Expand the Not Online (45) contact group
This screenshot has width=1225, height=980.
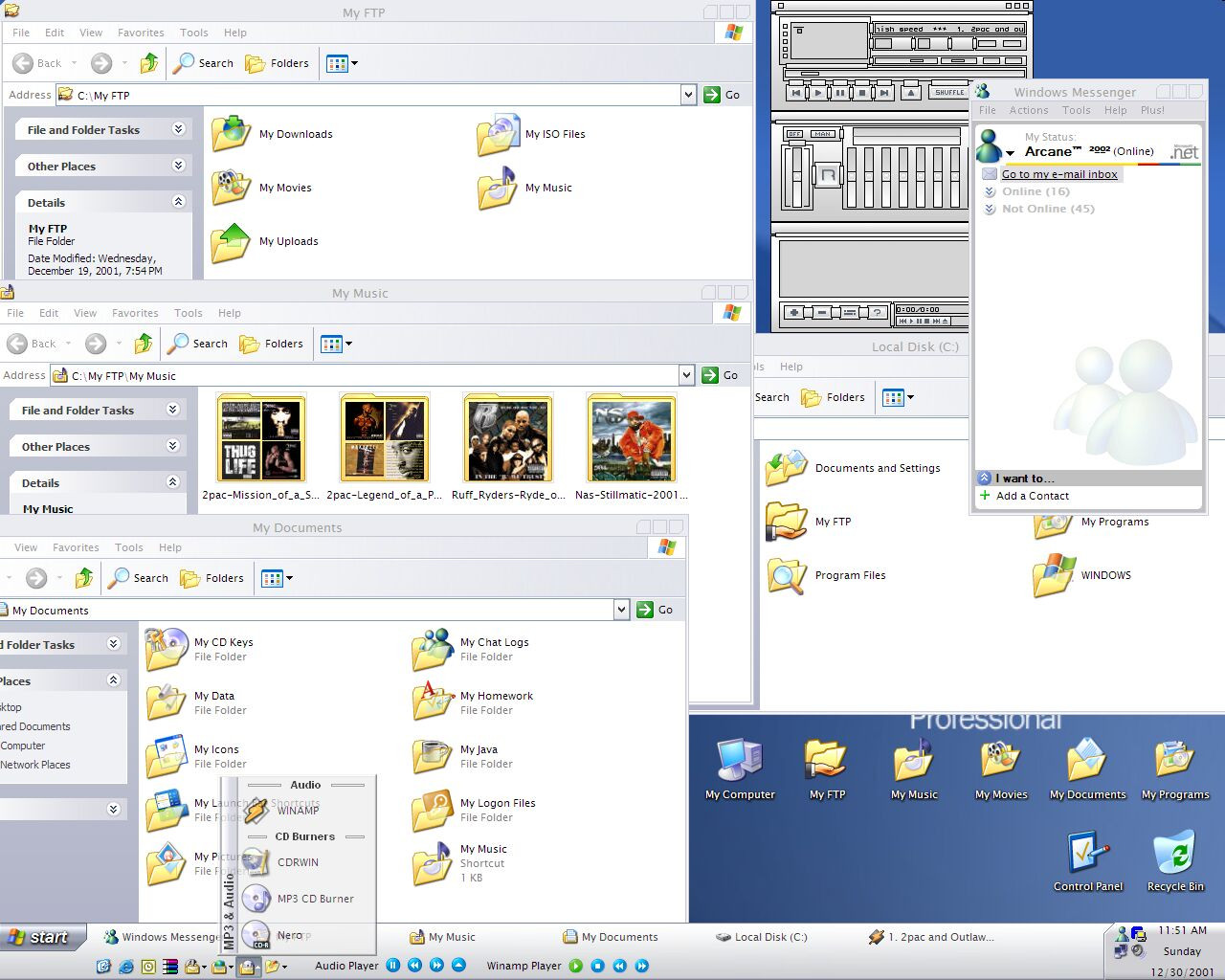click(991, 209)
